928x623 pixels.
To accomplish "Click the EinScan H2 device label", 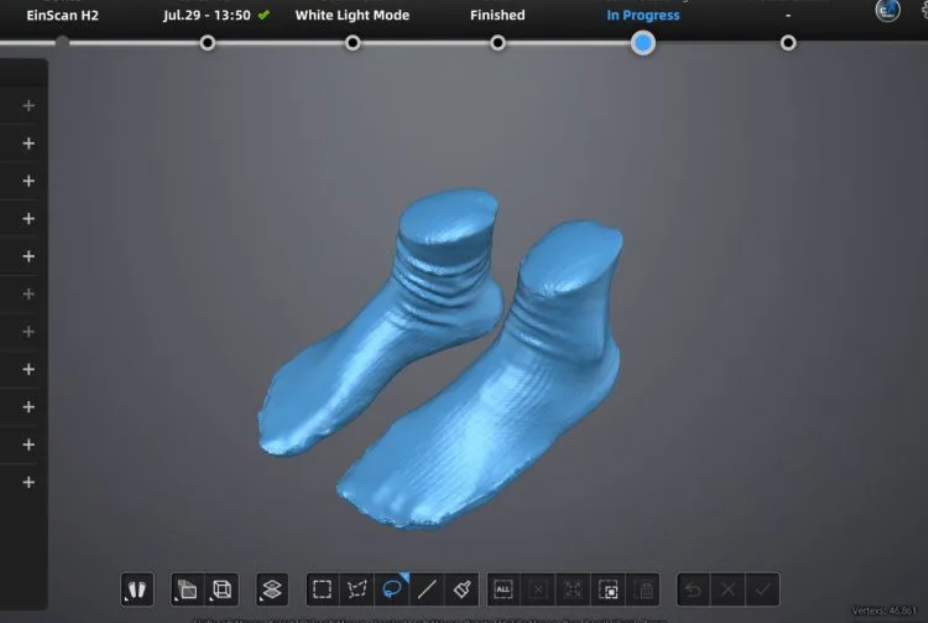I will [63, 15].
